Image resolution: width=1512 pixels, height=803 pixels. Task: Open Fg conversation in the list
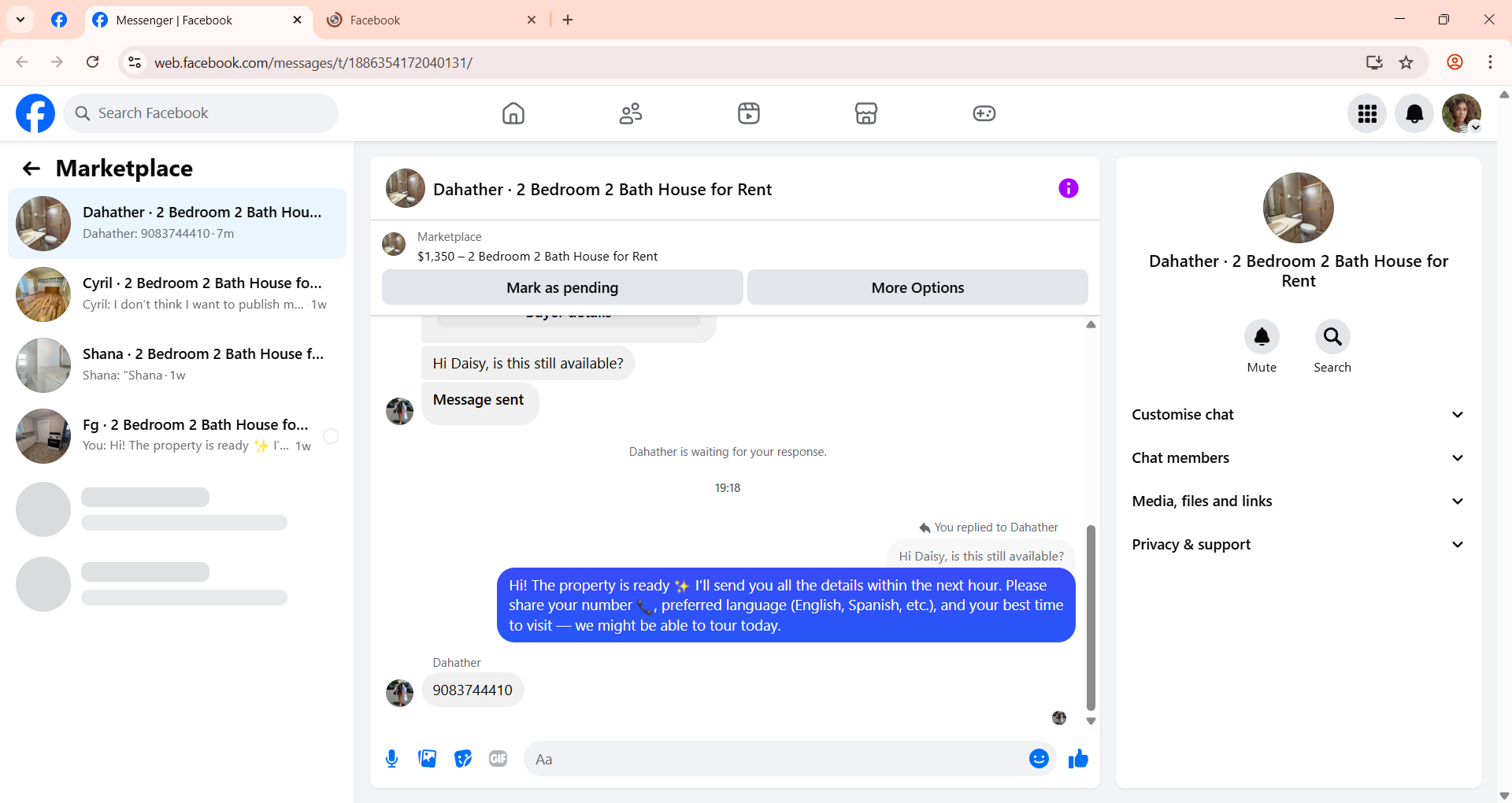(x=177, y=436)
